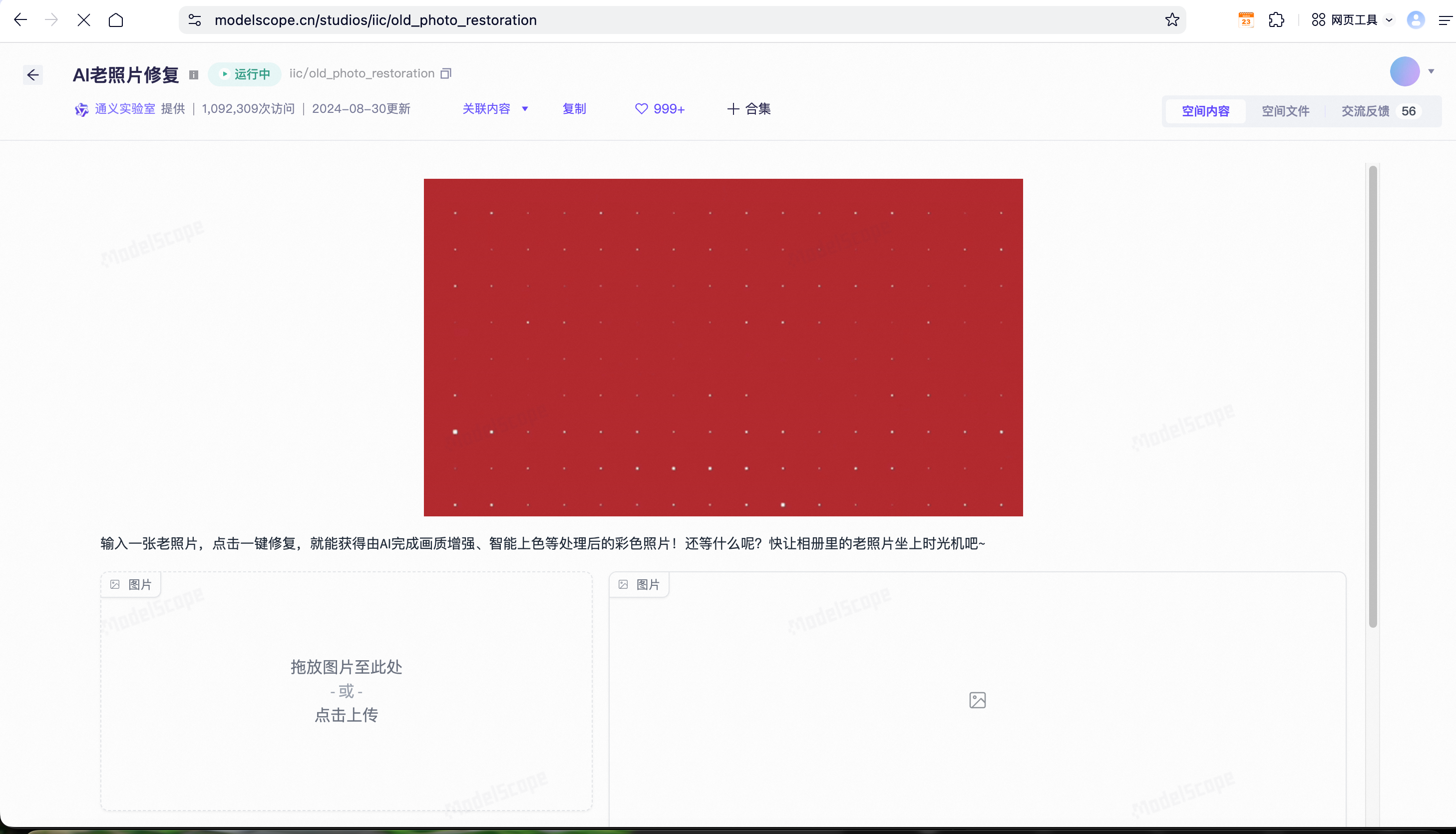Click the info icon beside AI老照片修复

[194, 75]
